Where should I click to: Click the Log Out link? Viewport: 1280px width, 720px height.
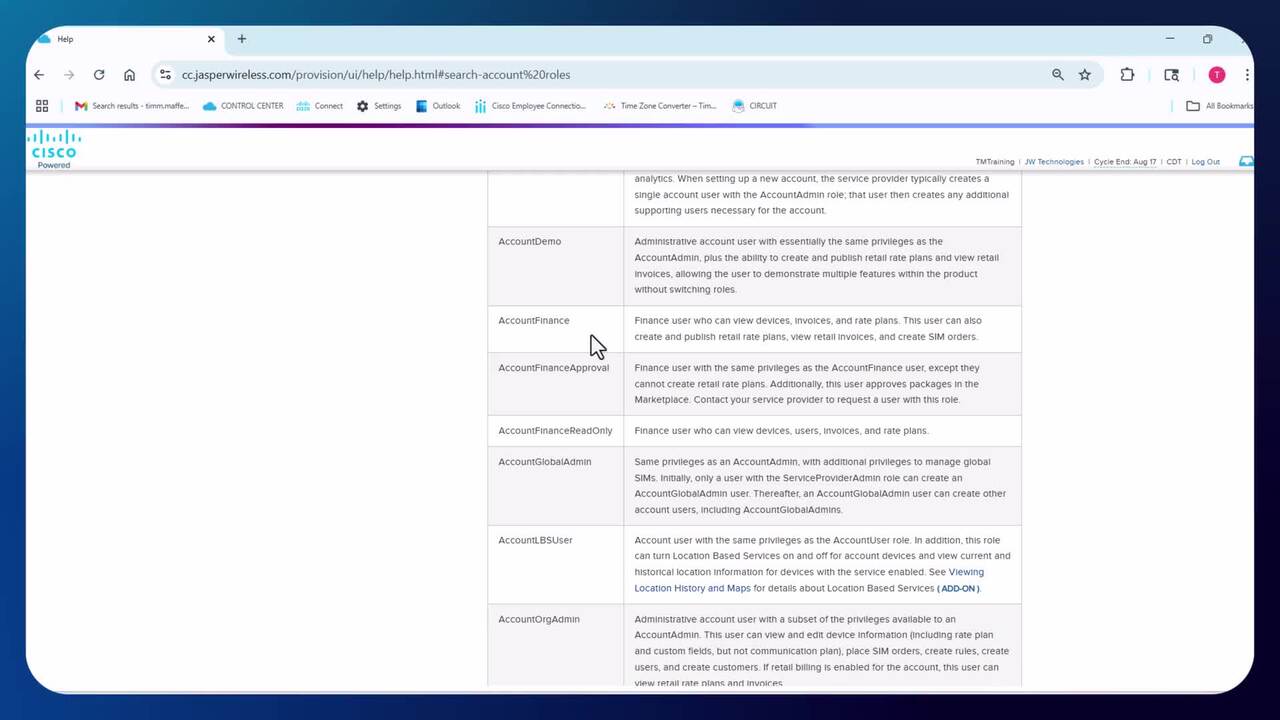1205,162
